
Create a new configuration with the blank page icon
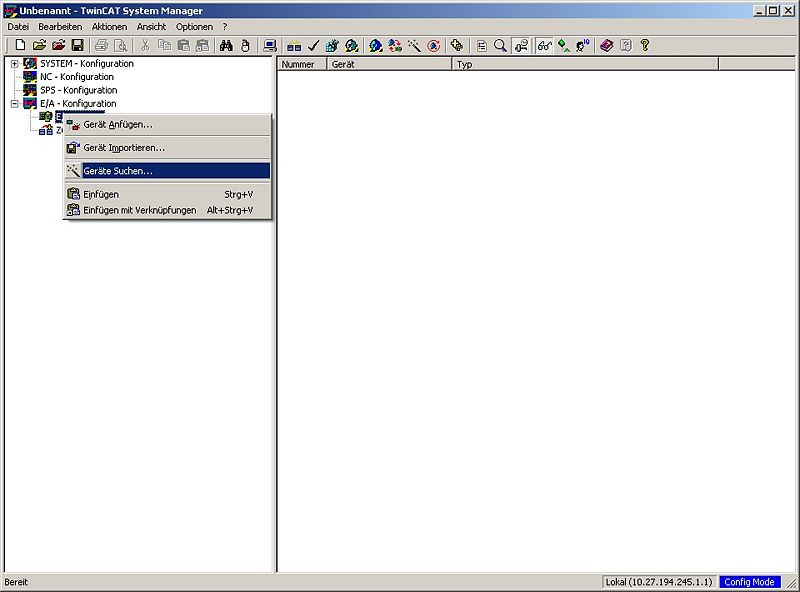coord(20,45)
